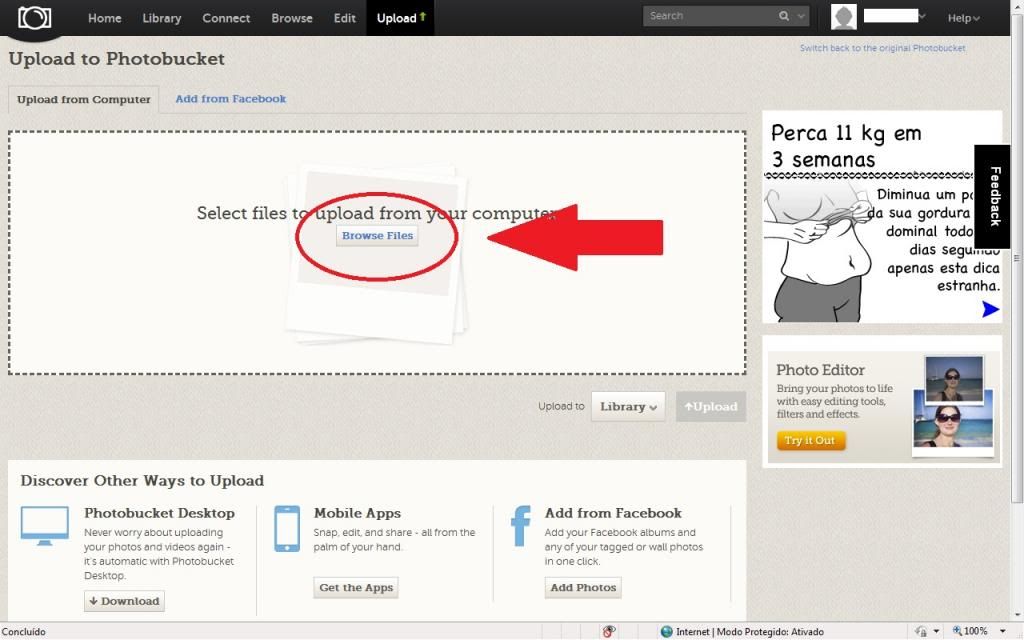Click the user avatar icon
Viewport: 1024px width, 640px height.
pos(844,17)
